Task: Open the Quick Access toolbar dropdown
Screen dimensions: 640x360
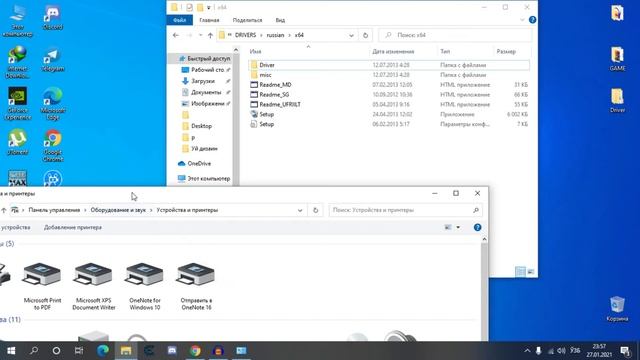Action: [x=209, y=7]
